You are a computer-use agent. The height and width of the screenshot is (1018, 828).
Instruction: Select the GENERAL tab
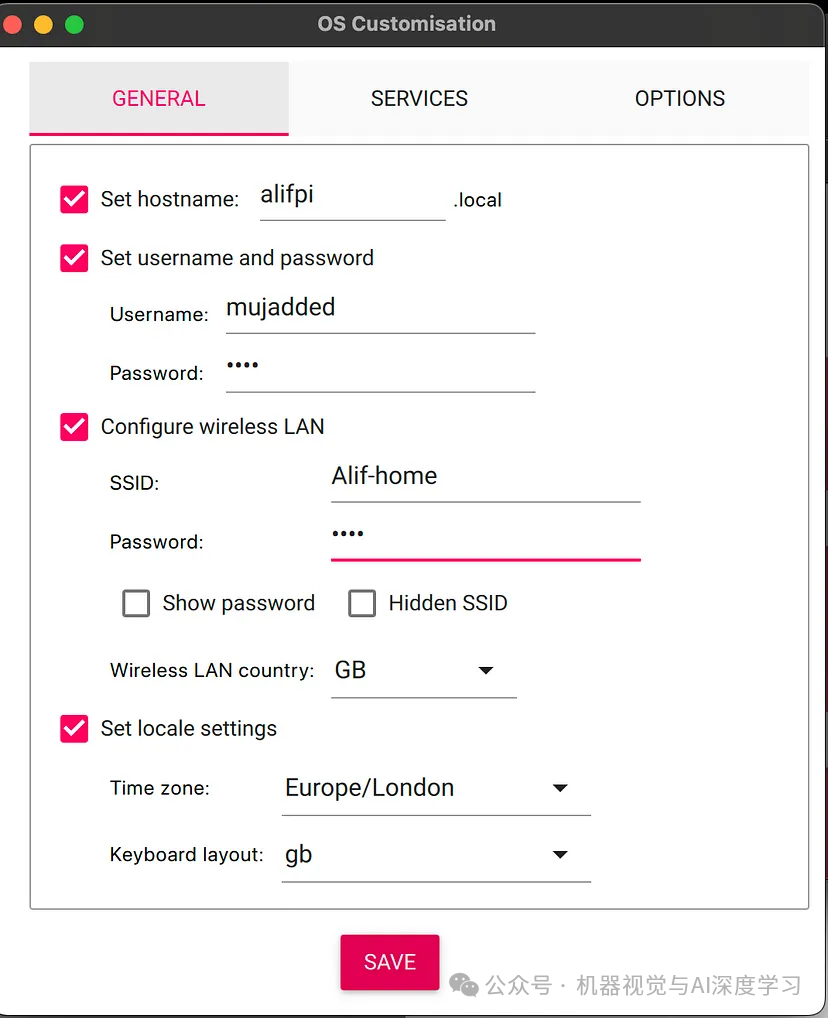[158, 98]
